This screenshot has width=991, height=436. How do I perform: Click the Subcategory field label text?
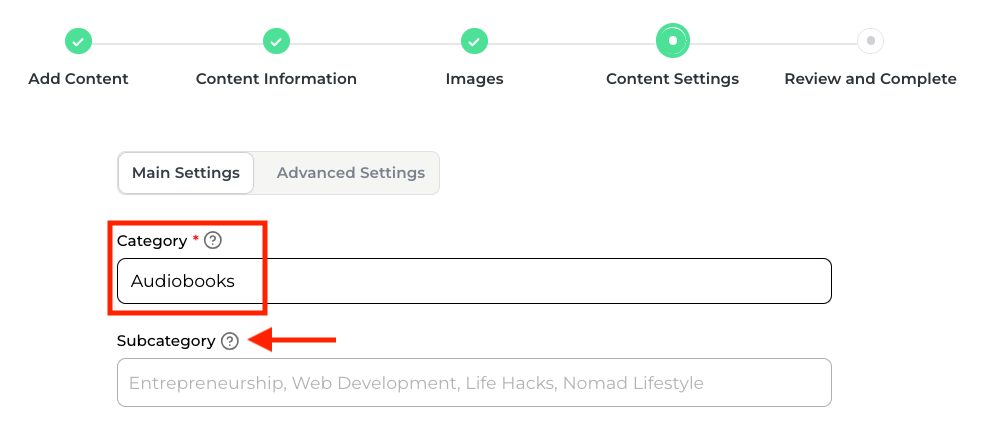pyautogui.click(x=166, y=341)
